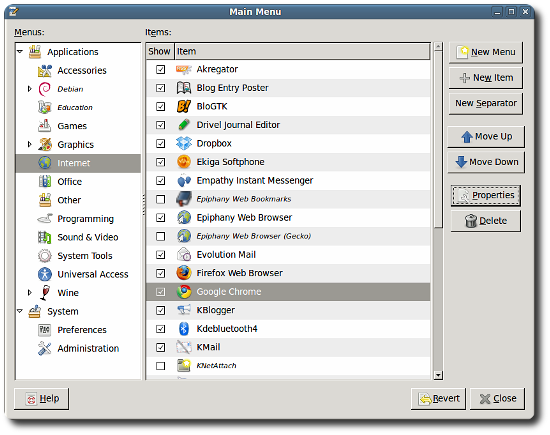Click the Education category icon
Viewport: 550px width, 435px height.
coord(45,107)
